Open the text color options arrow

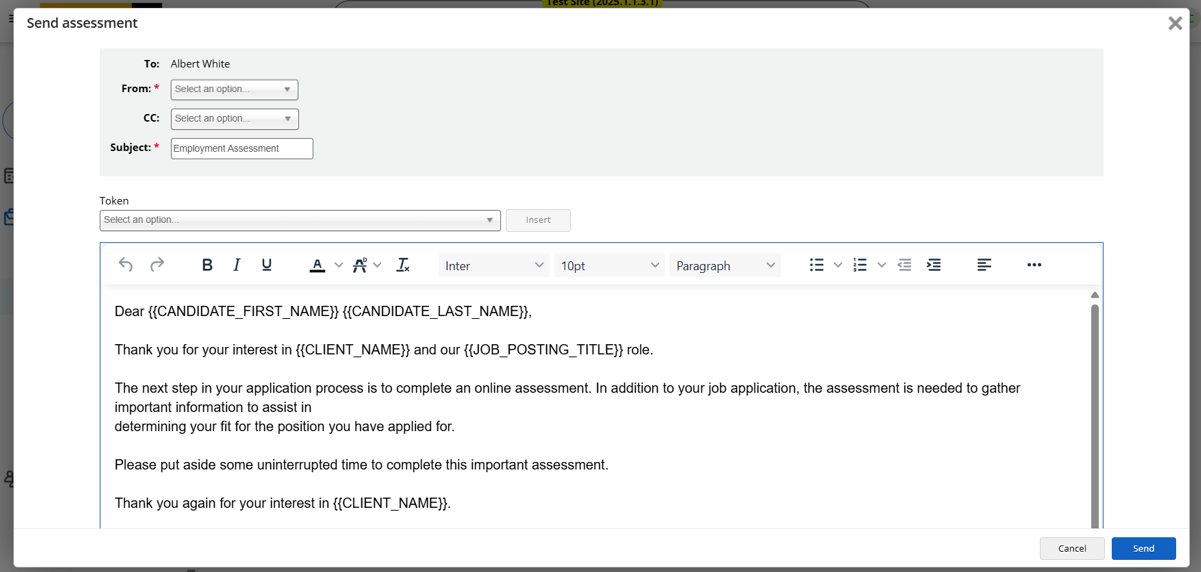pos(339,265)
